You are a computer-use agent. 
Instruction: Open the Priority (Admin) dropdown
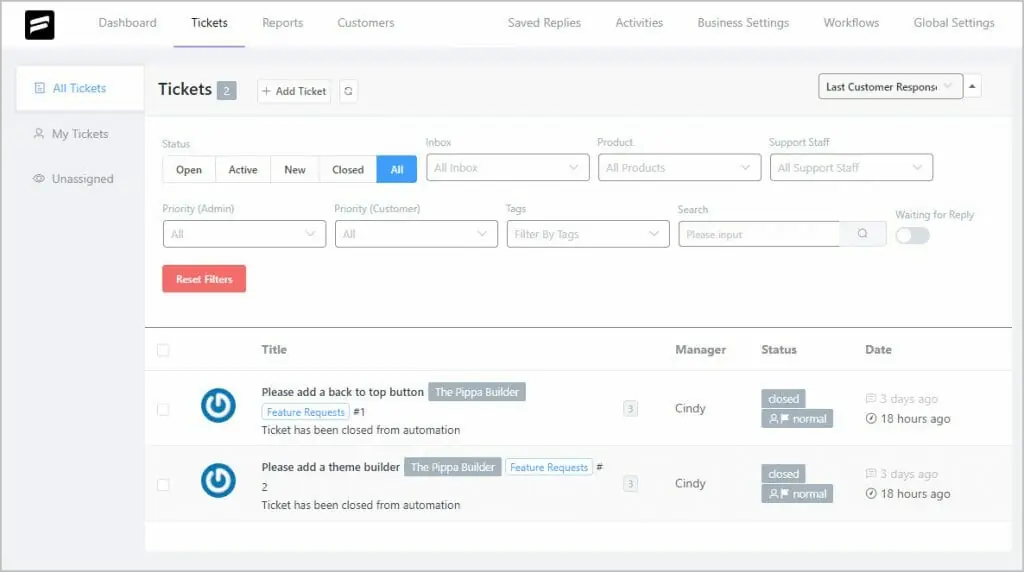(244, 234)
